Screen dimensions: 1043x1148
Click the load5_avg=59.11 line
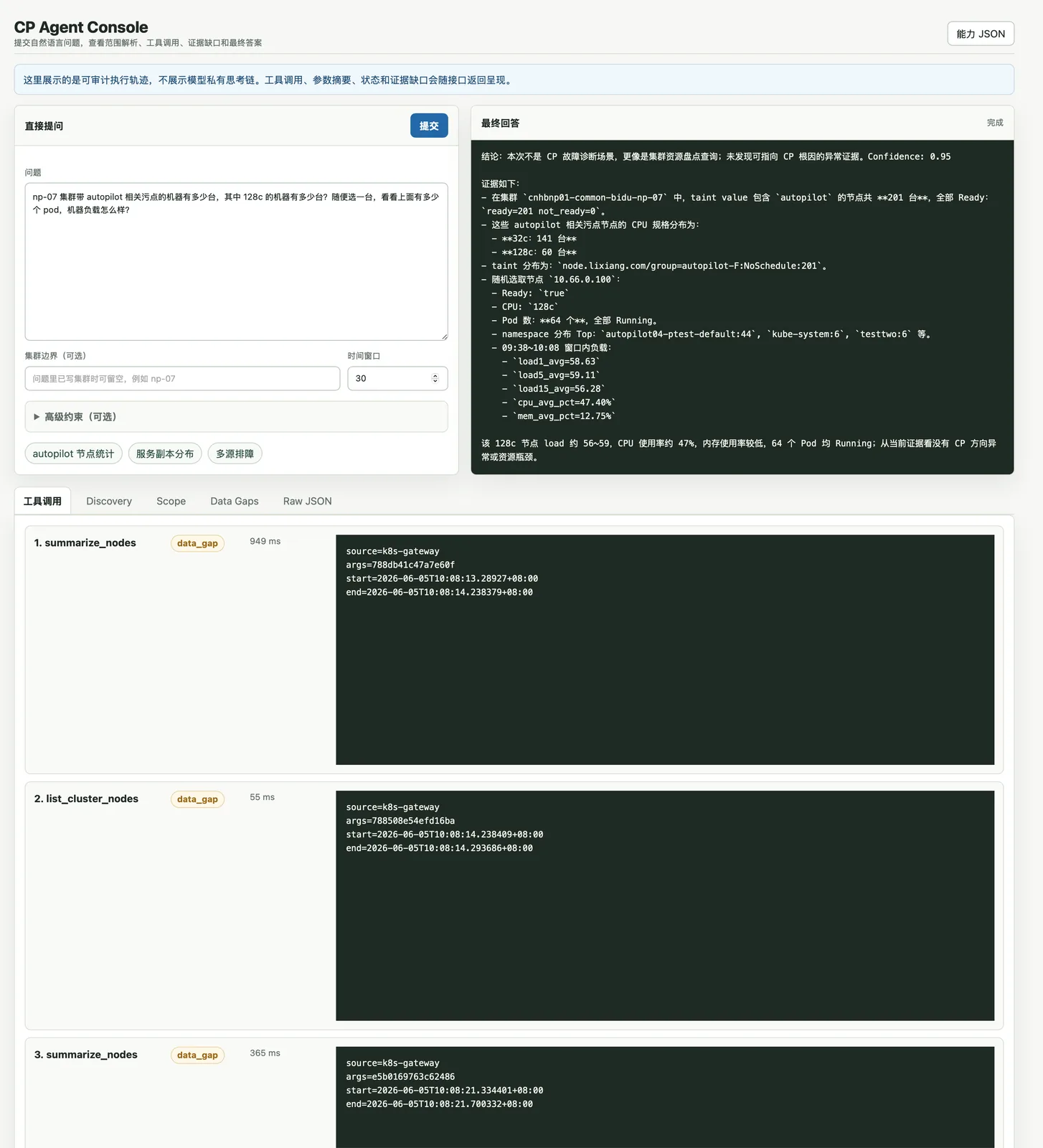tap(551, 375)
